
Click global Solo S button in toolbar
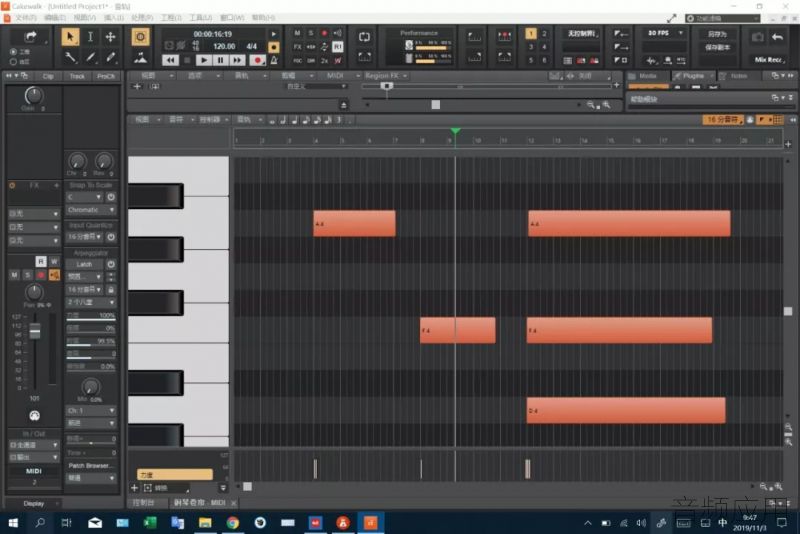(x=311, y=33)
